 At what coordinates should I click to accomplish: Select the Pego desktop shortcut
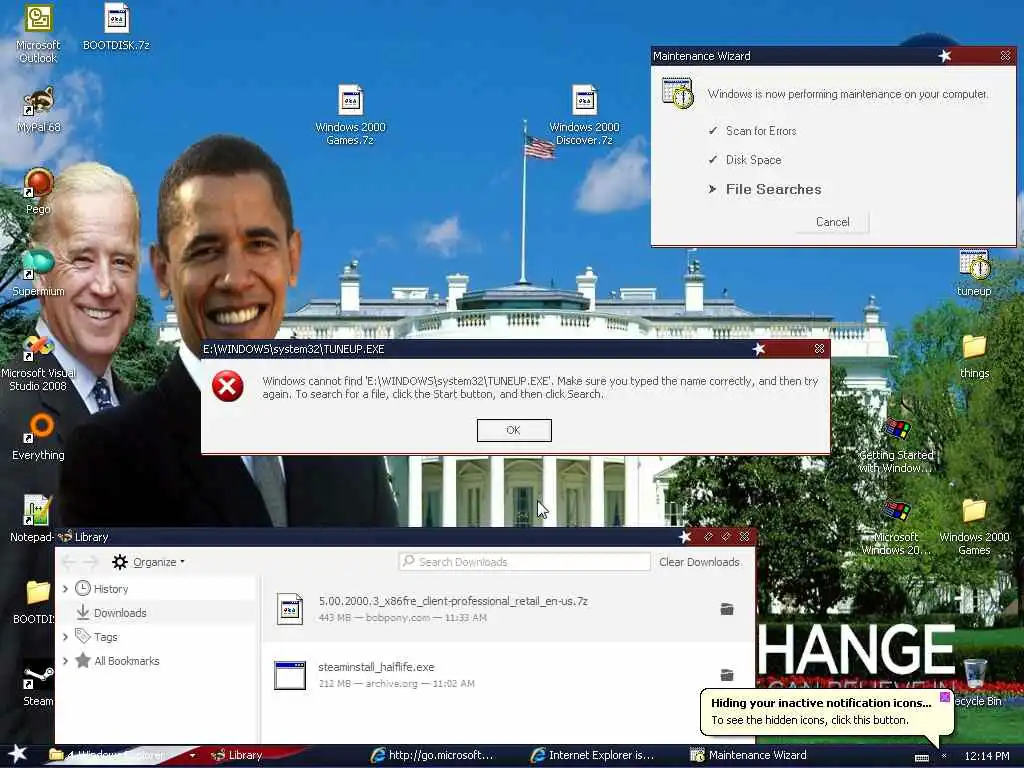coord(39,192)
